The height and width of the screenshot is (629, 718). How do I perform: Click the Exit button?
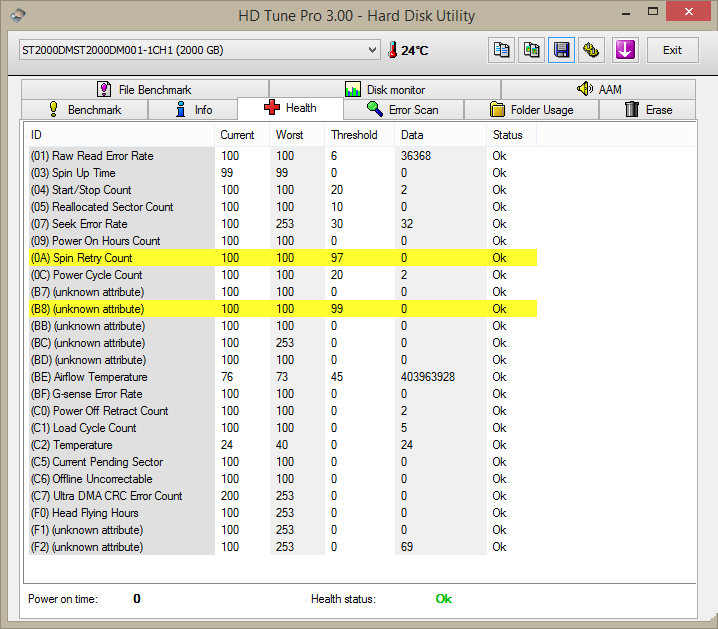tap(672, 50)
